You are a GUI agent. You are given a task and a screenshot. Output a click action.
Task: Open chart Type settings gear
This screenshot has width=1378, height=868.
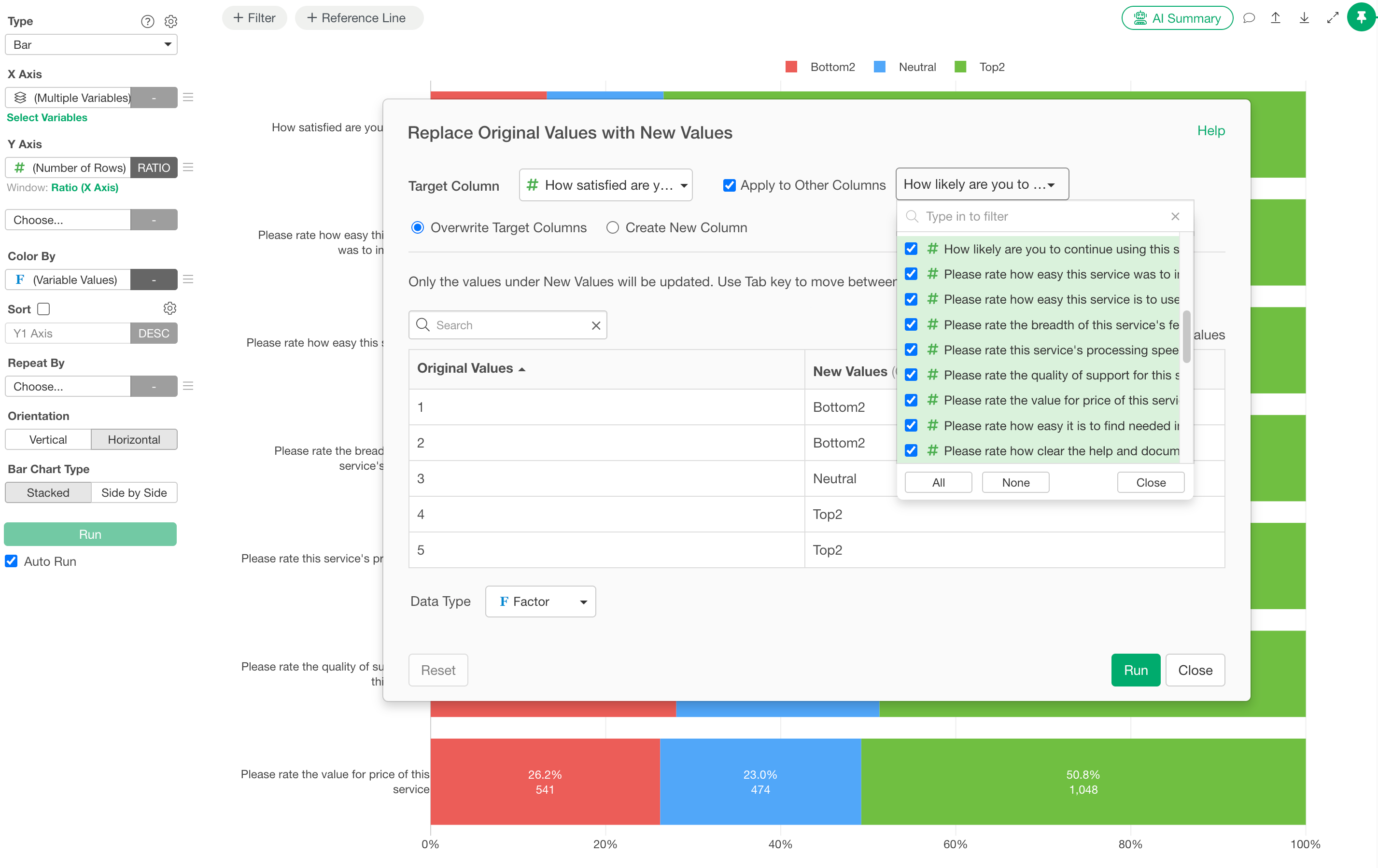[x=170, y=21]
